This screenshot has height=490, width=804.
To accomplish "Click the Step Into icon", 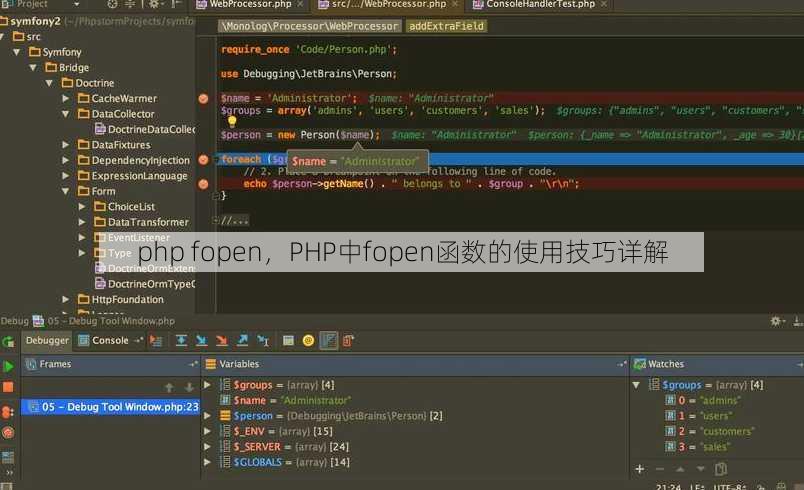I will 202,341.
